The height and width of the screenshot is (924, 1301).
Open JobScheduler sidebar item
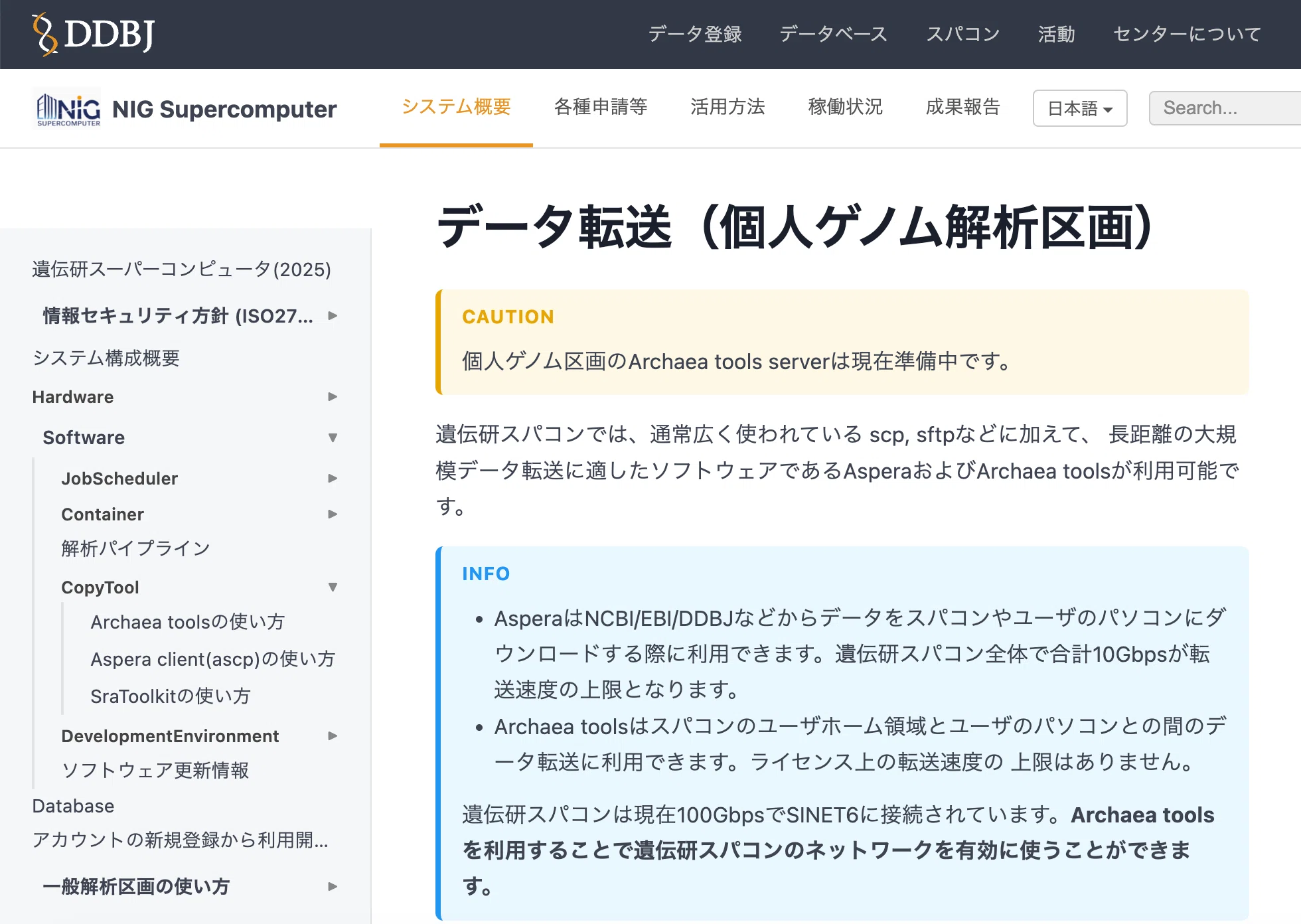119,479
